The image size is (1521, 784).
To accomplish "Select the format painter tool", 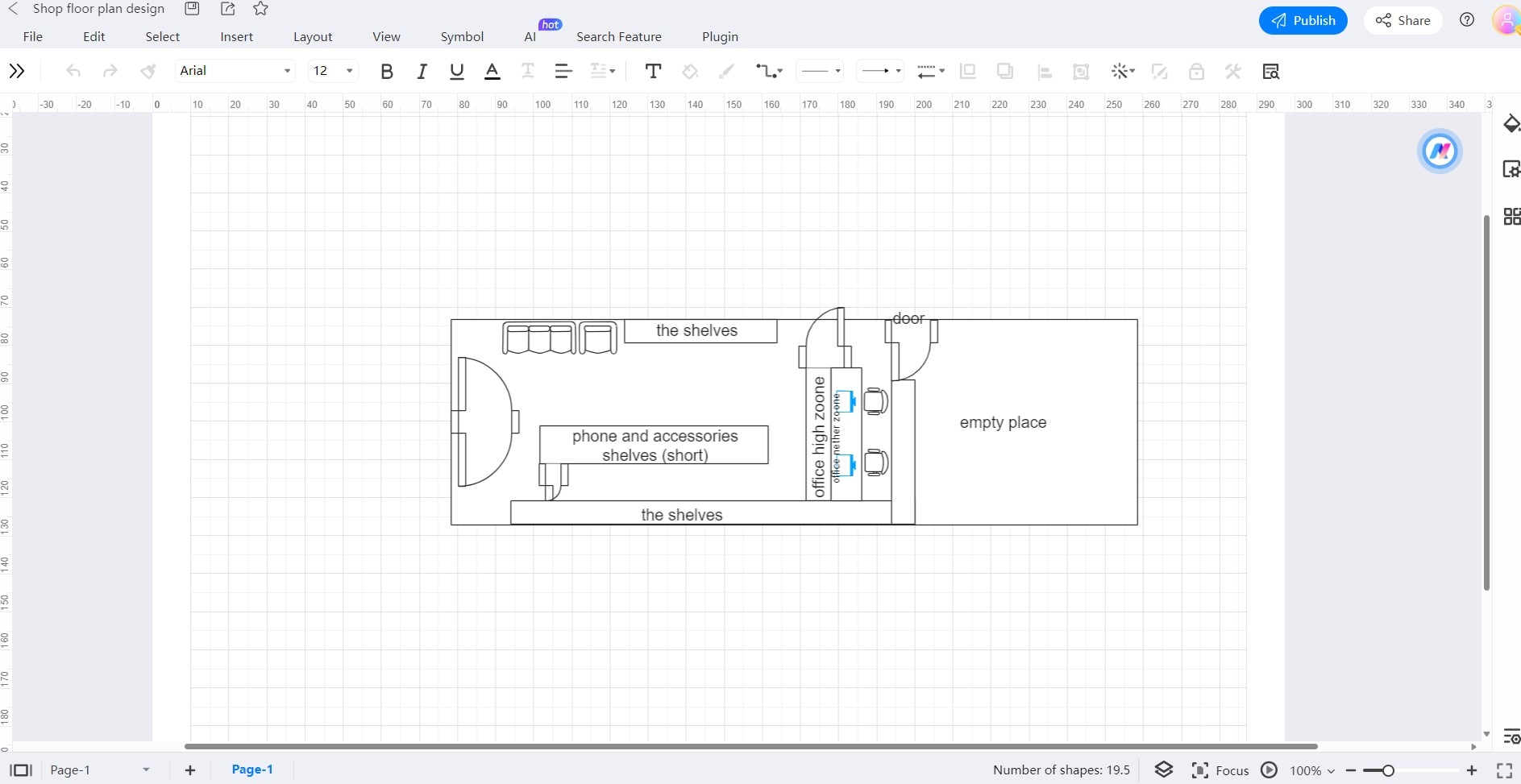I will (x=148, y=71).
